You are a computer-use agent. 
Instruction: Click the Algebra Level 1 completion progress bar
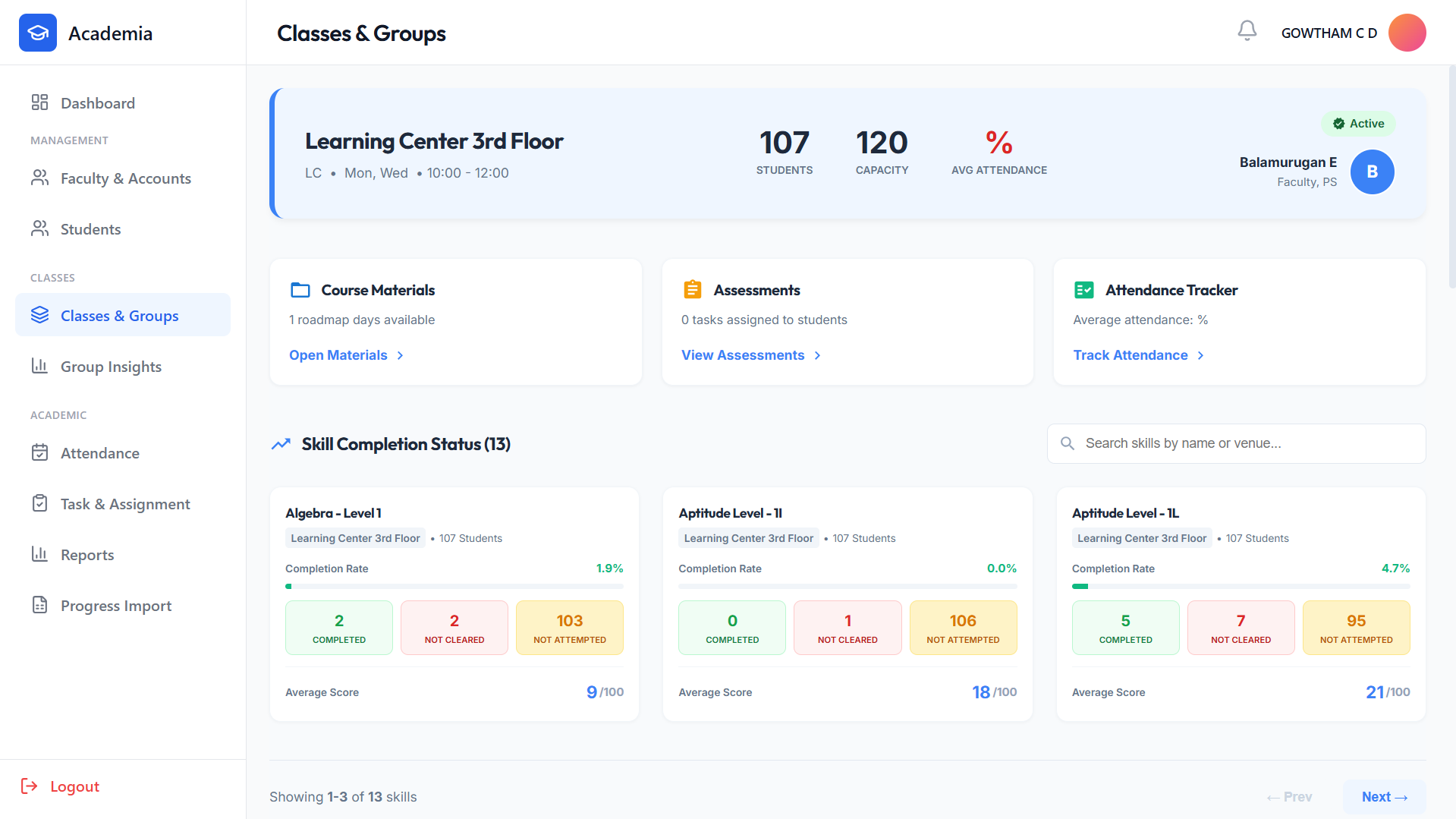tap(454, 586)
